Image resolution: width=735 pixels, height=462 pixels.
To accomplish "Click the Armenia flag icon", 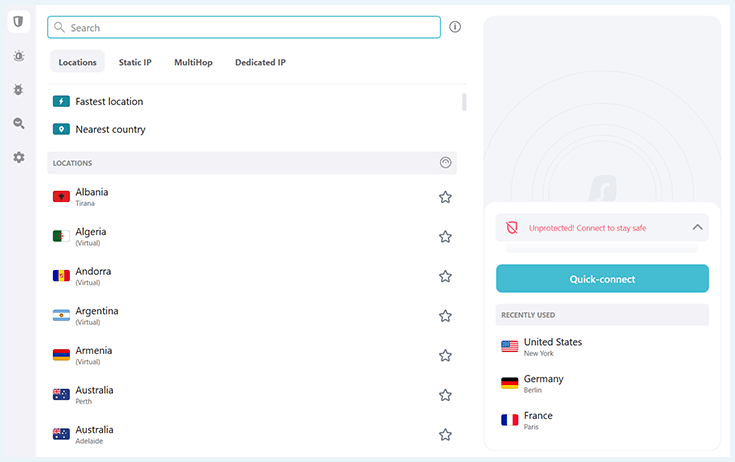I will (x=61, y=355).
